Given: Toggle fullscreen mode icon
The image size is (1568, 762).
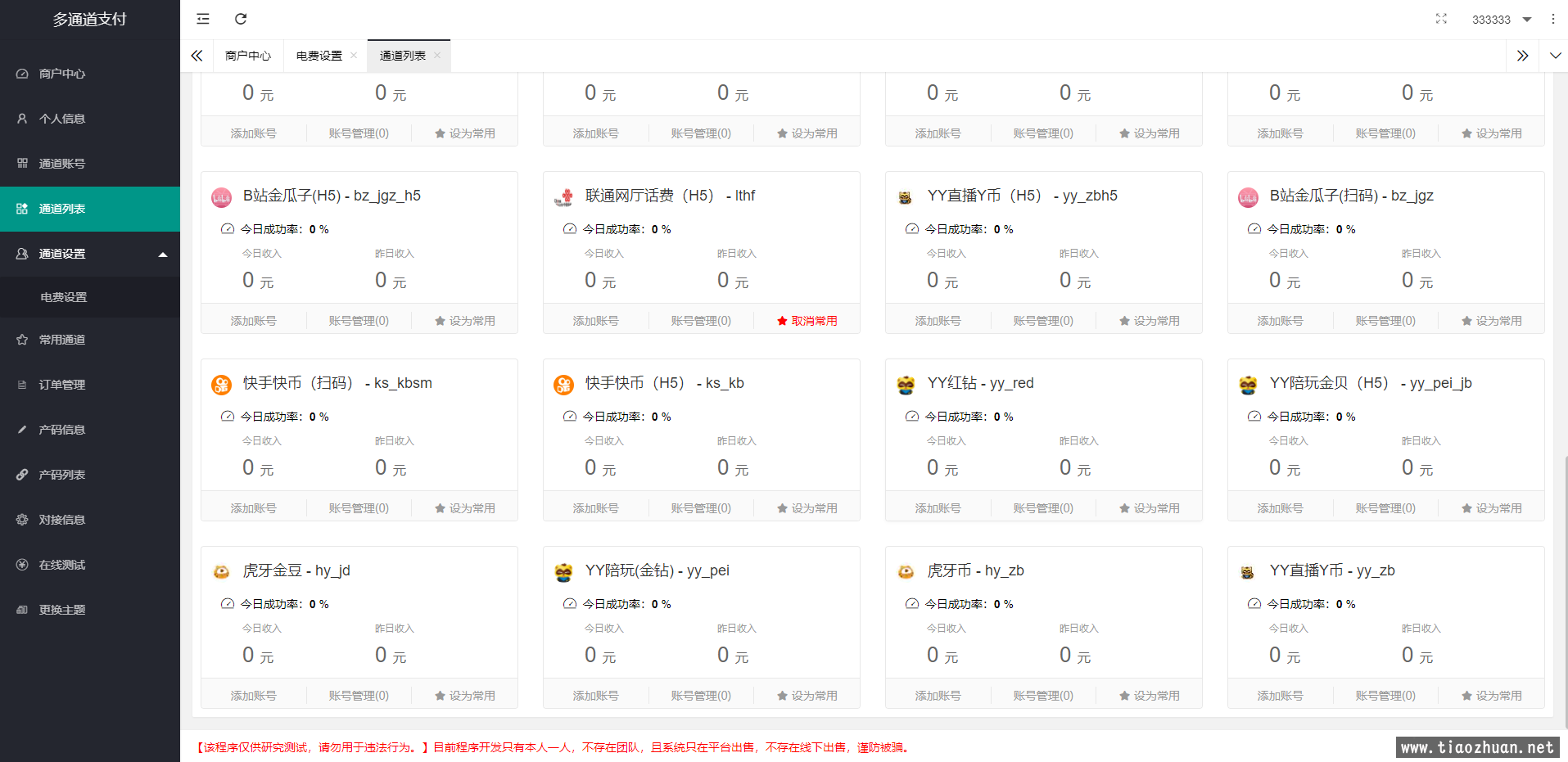Looking at the screenshot, I should tap(1441, 19).
